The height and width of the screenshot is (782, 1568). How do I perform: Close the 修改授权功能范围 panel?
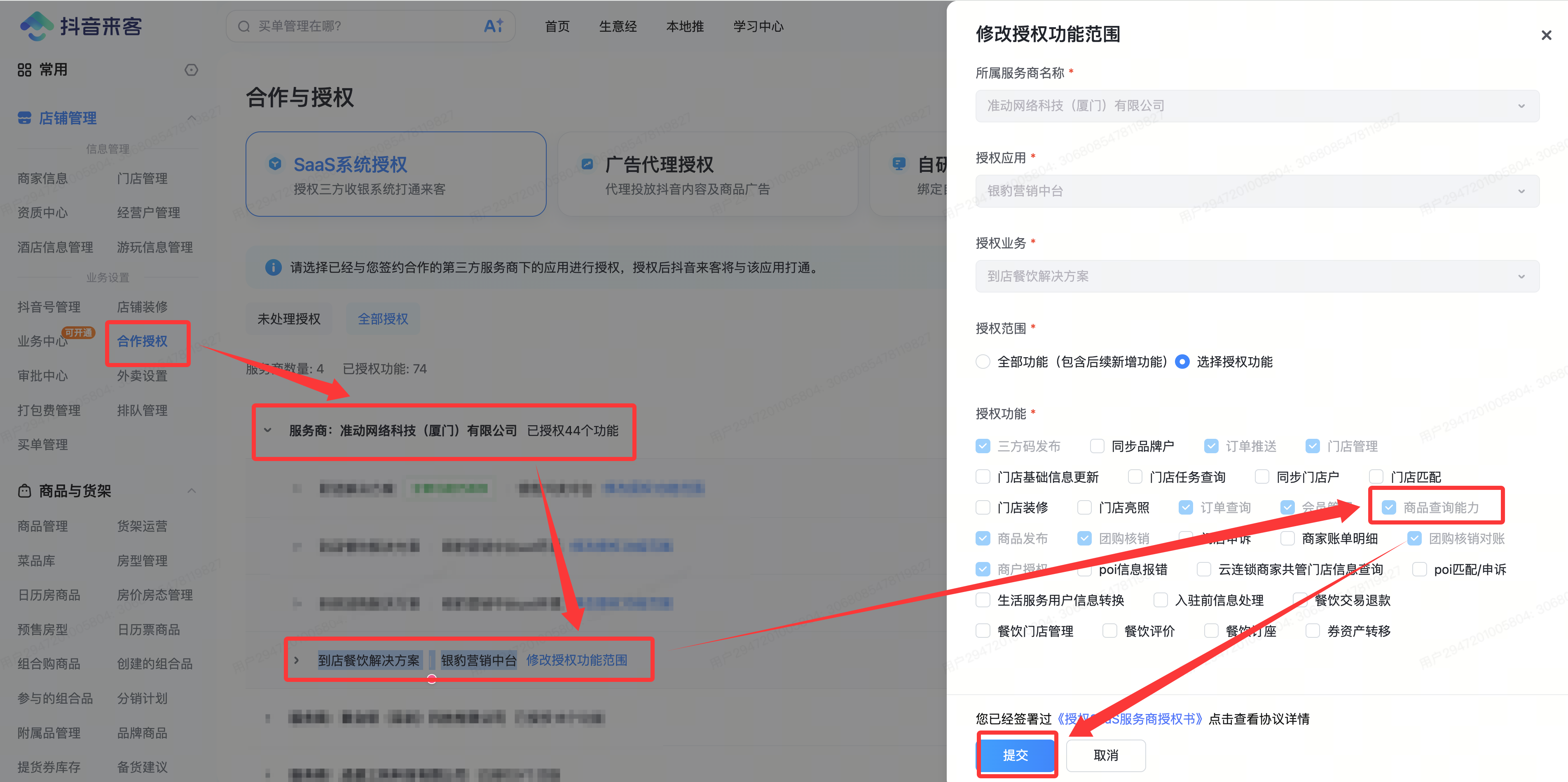[1545, 35]
